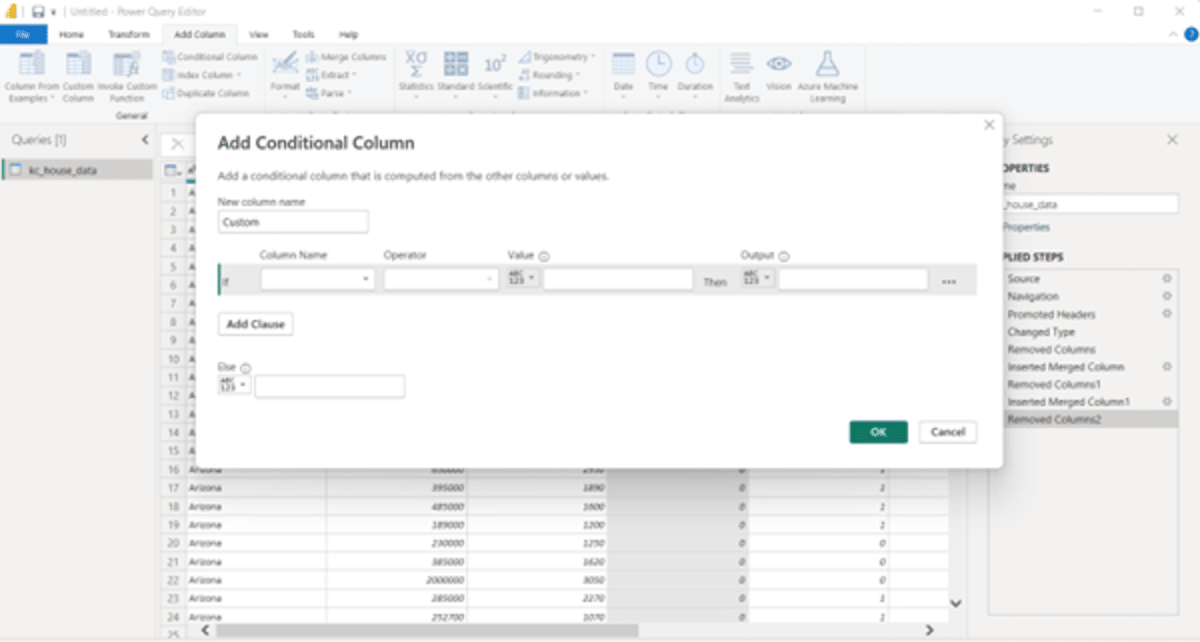Click the blue help question icon

(1192, 34)
